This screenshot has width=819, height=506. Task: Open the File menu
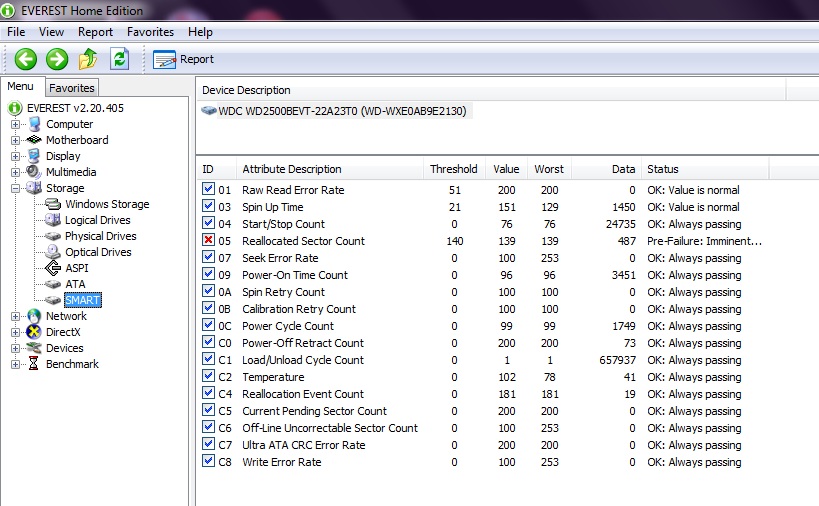pyautogui.click(x=16, y=32)
